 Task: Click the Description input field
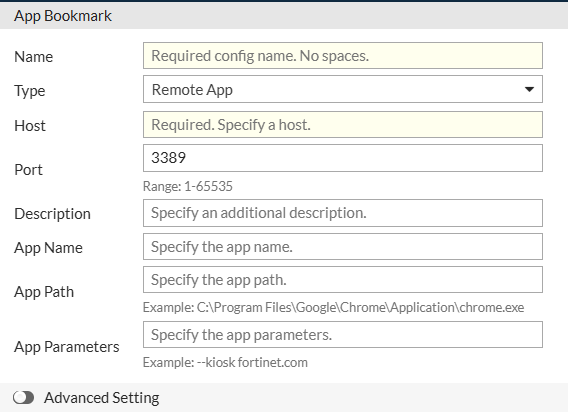[343, 213]
